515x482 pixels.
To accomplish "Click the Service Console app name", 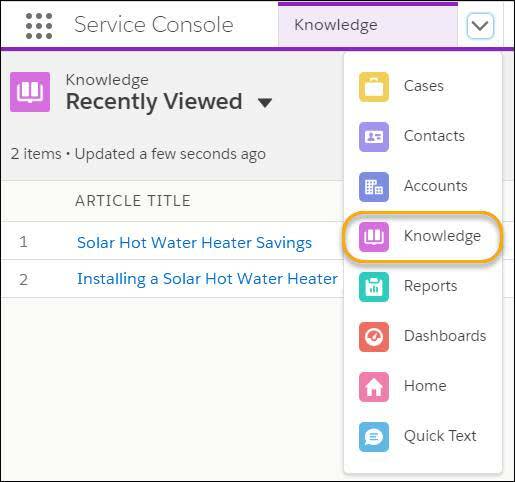I will click(153, 25).
